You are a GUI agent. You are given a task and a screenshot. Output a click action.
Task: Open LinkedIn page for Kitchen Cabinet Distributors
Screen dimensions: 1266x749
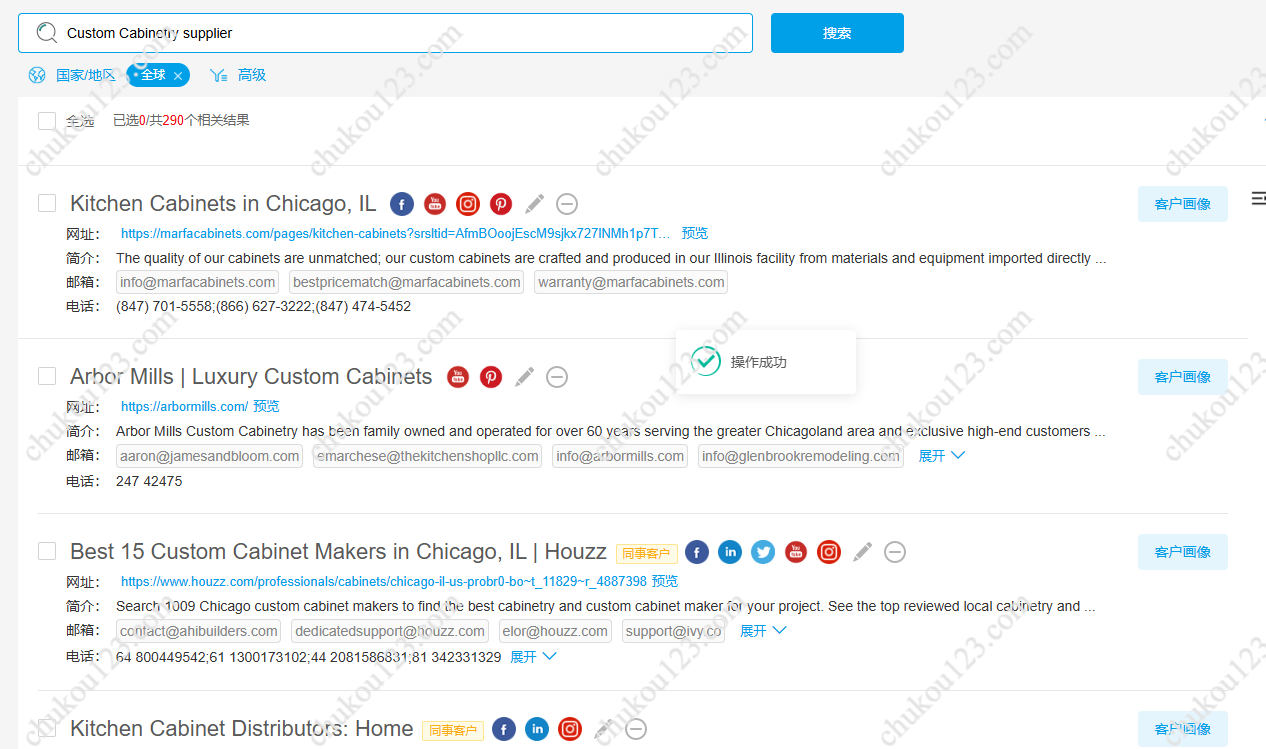point(537,729)
